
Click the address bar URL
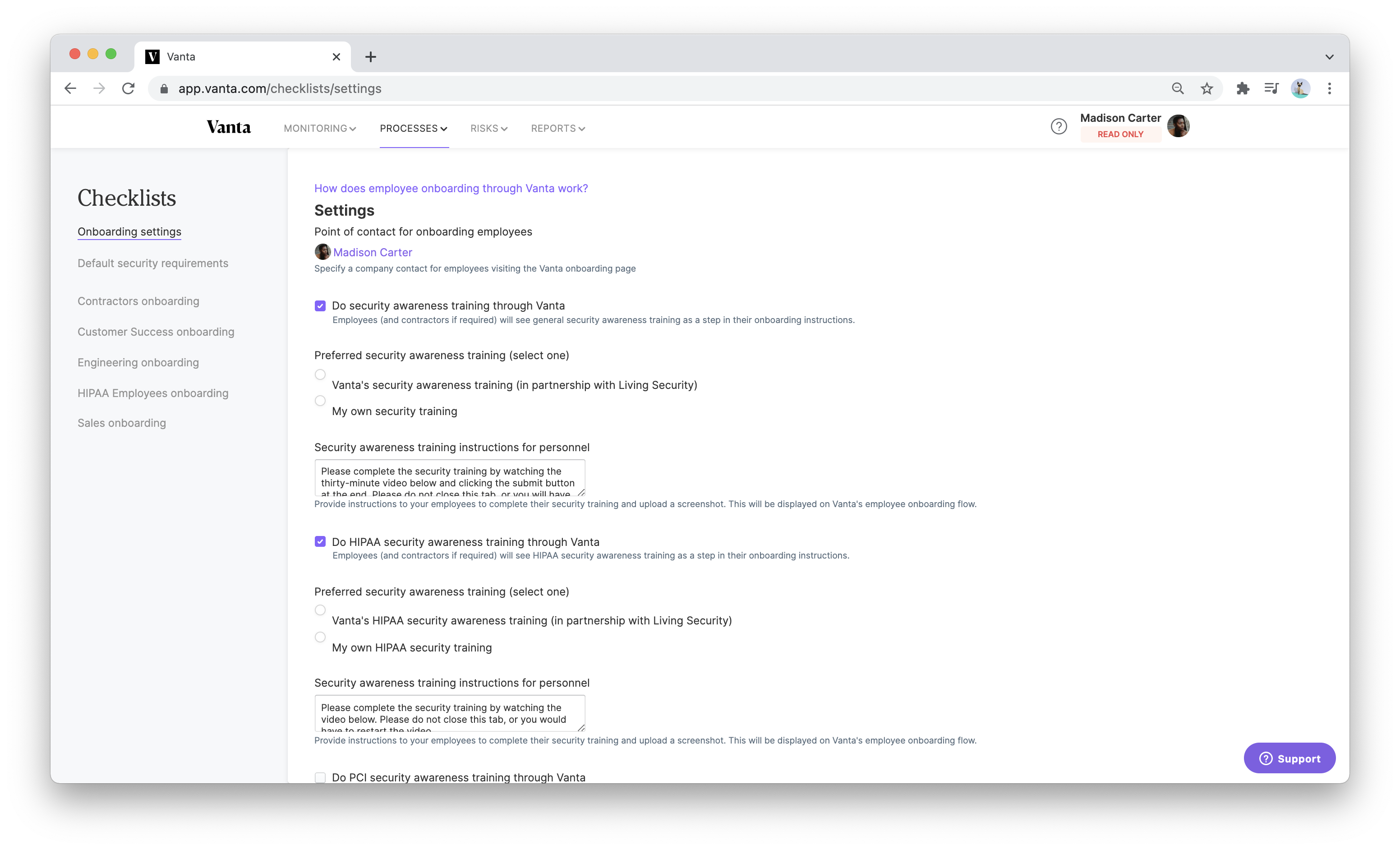(x=280, y=88)
